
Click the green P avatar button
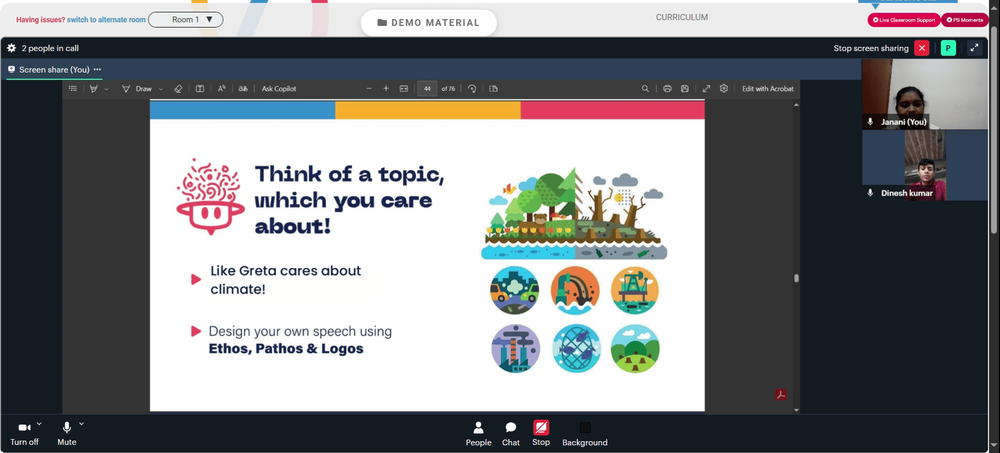tap(948, 48)
